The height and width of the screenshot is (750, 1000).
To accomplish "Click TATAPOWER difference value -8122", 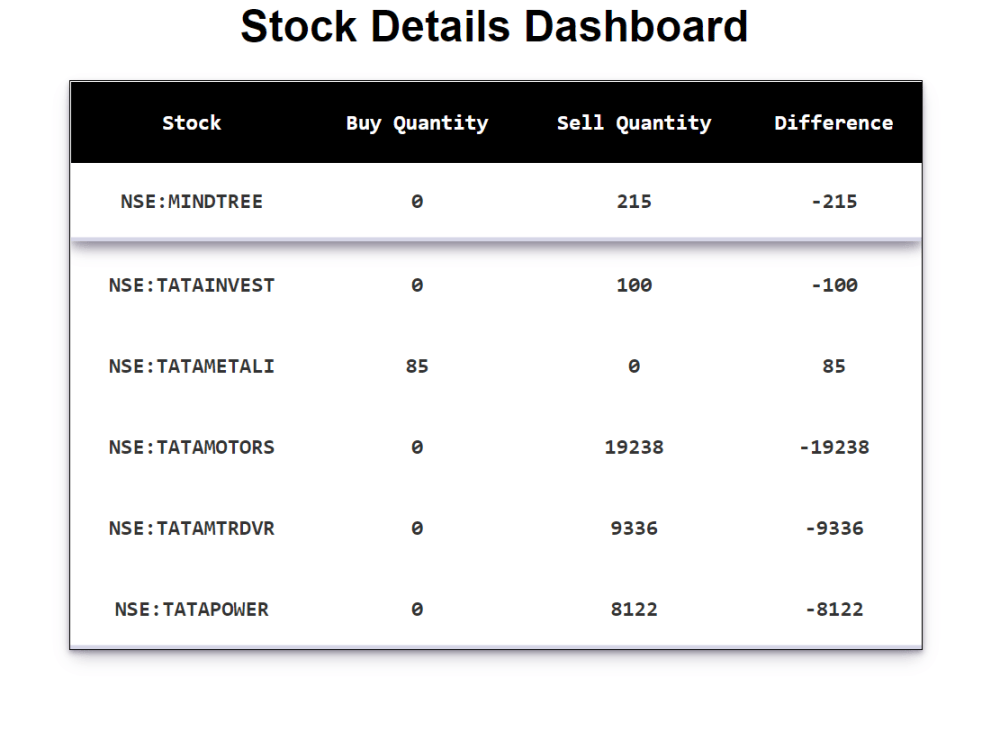I will tap(834, 609).
